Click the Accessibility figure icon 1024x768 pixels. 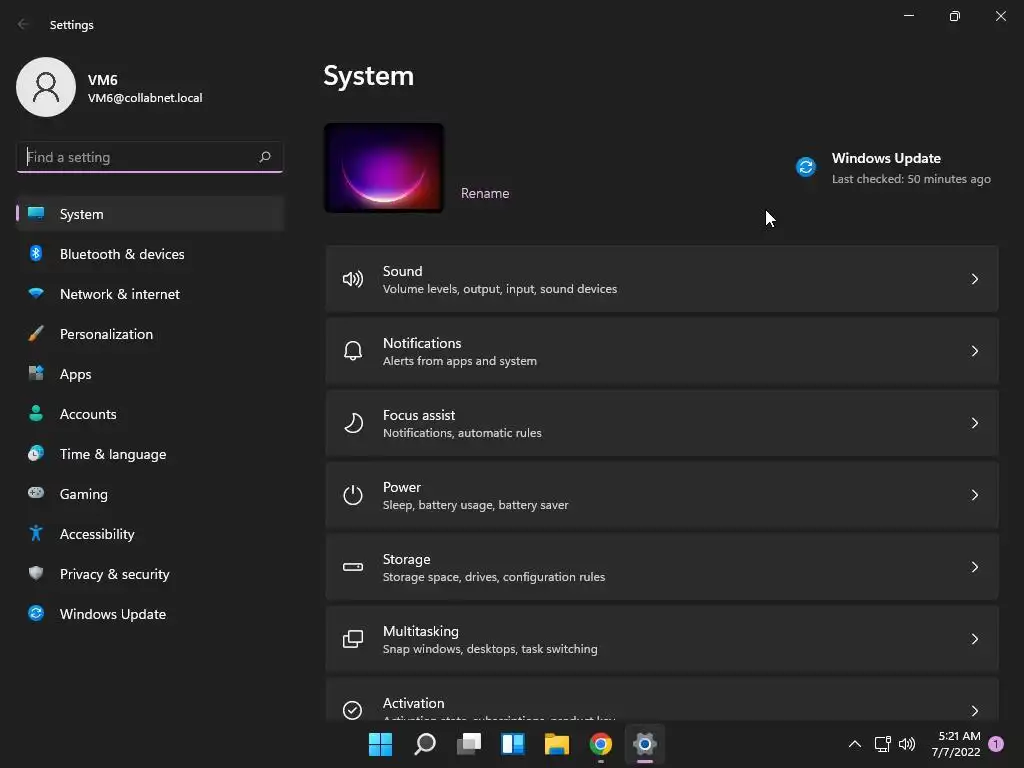36,534
